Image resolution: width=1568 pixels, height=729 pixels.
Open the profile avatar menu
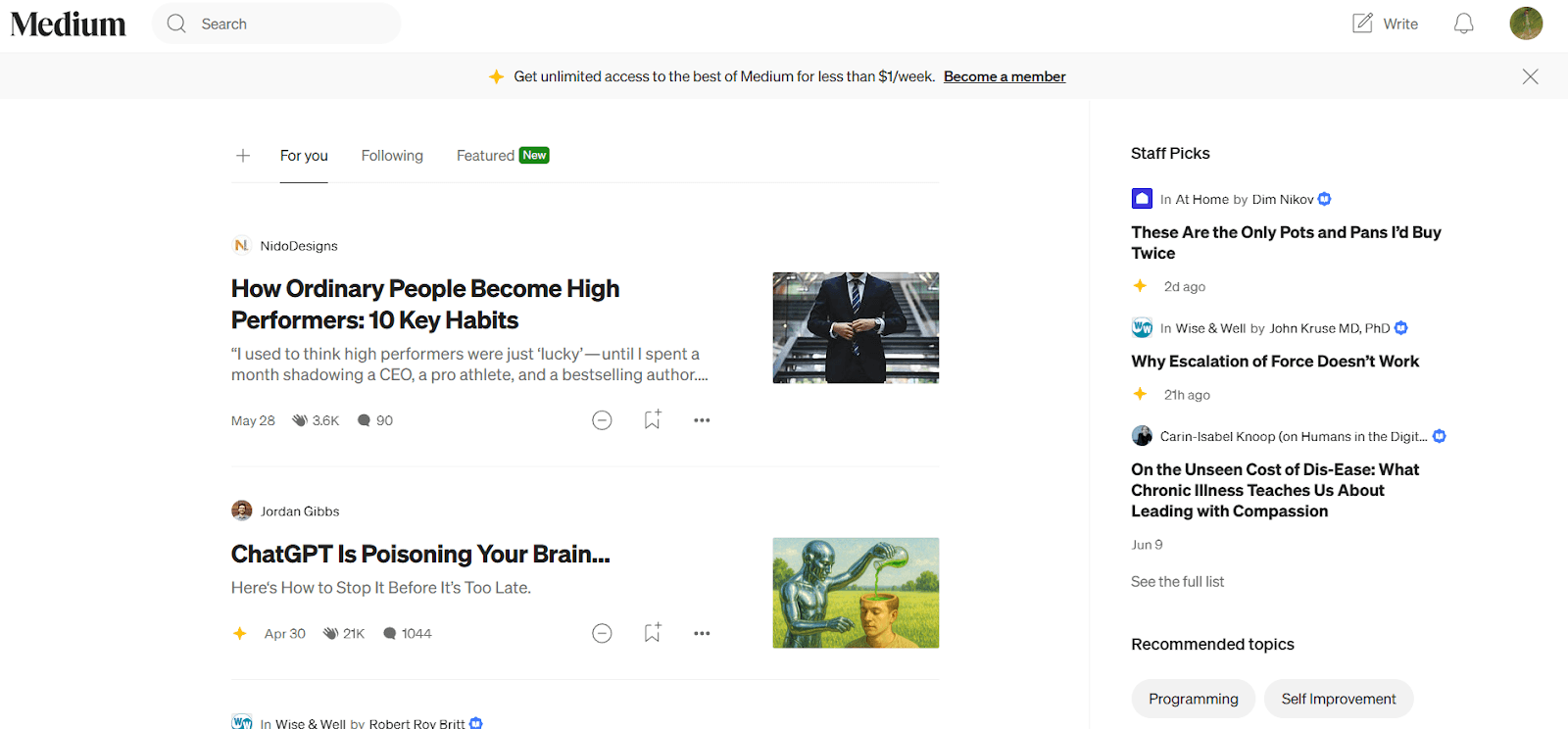(1526, 24)
